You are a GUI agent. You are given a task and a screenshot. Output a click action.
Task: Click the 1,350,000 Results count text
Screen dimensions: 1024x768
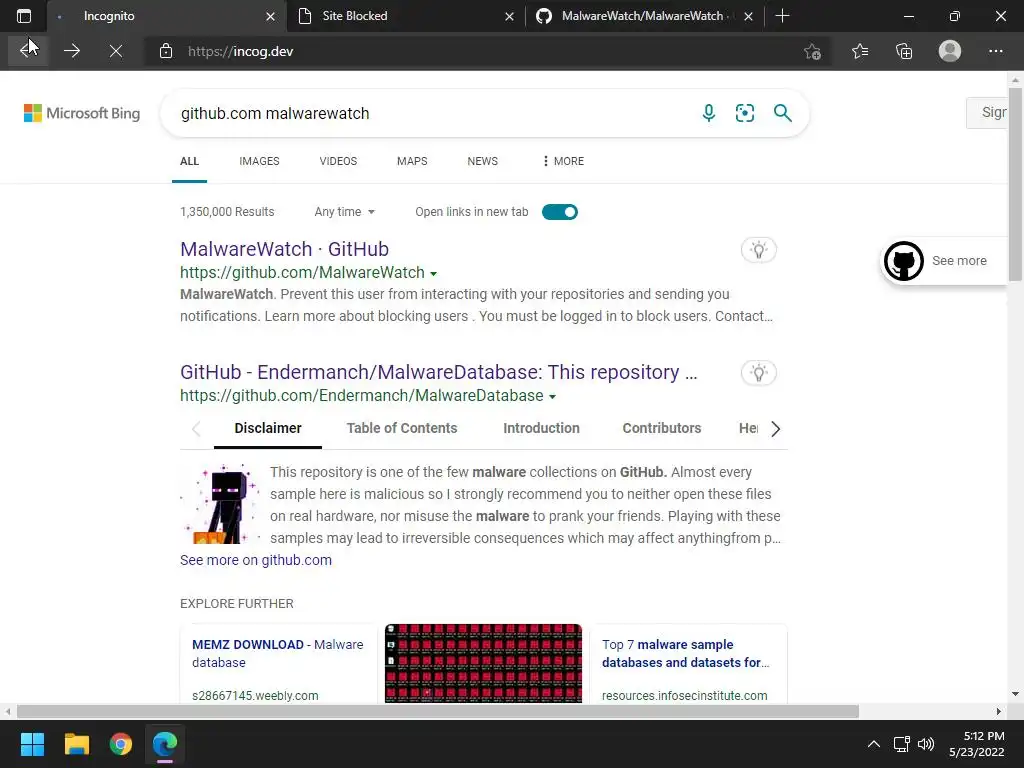tap(227, 212)
